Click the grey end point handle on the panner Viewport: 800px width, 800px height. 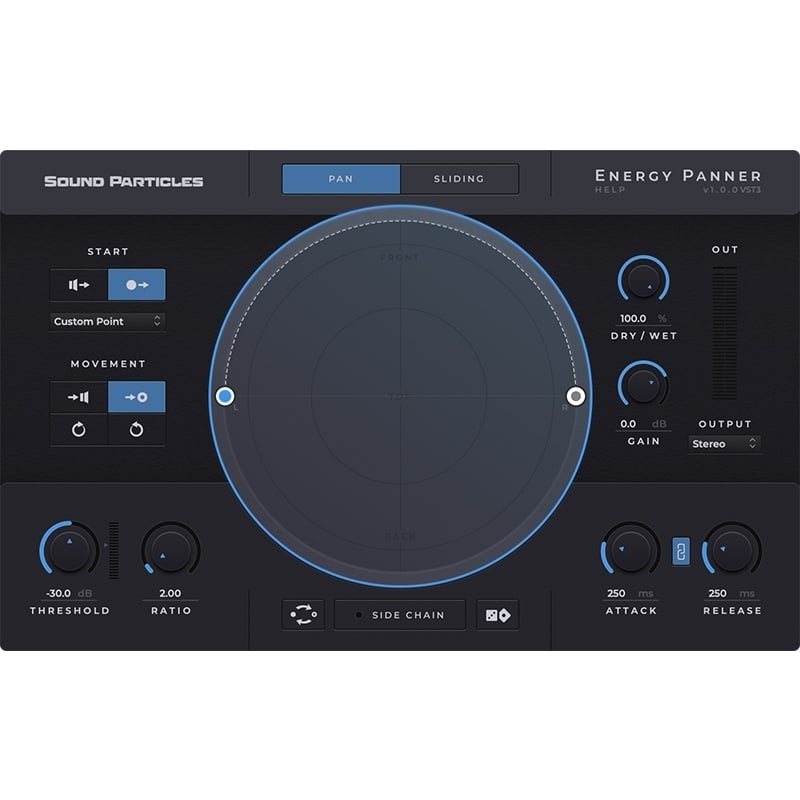(576, 396)
